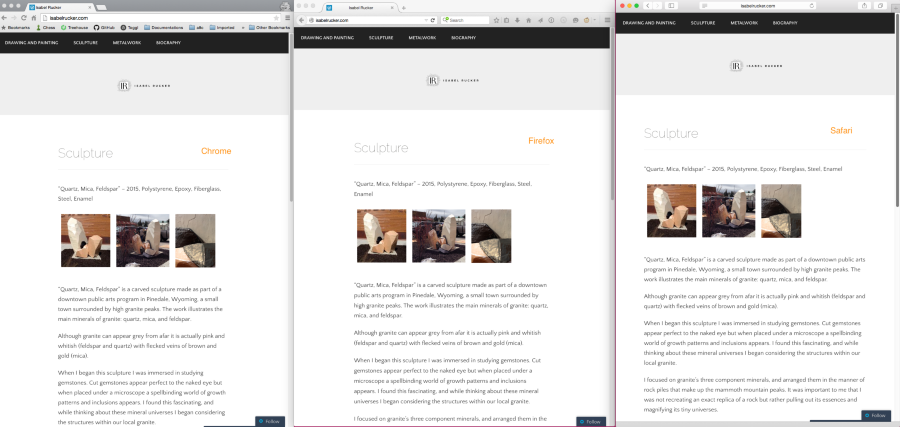Click Follow button in Firefox window
The height and width of the screenshot is (427, 900).
[x=591, y=421]
